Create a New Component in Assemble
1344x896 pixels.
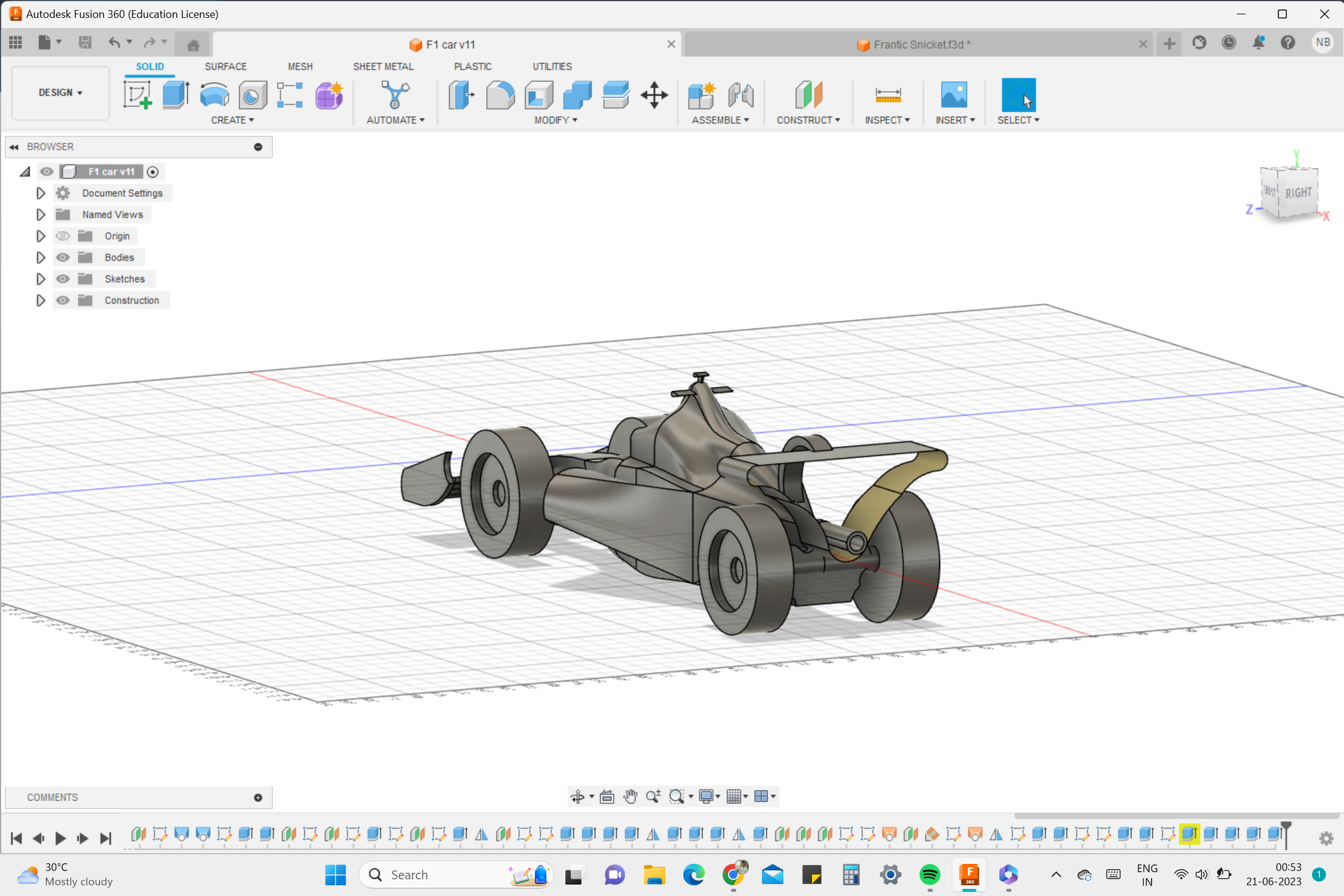[702, 95]
